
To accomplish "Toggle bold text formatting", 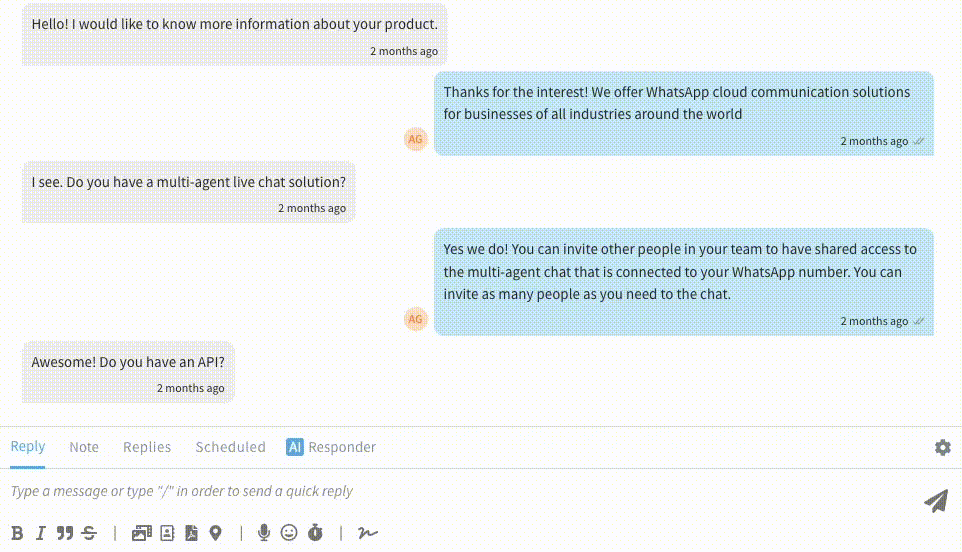I will [17, 533].
